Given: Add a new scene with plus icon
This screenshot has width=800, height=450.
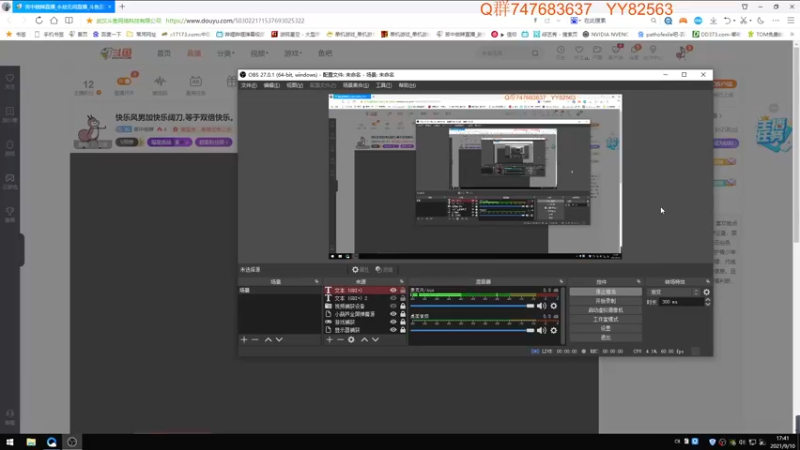Looking at the screenshot, I should tap(244, 340).
